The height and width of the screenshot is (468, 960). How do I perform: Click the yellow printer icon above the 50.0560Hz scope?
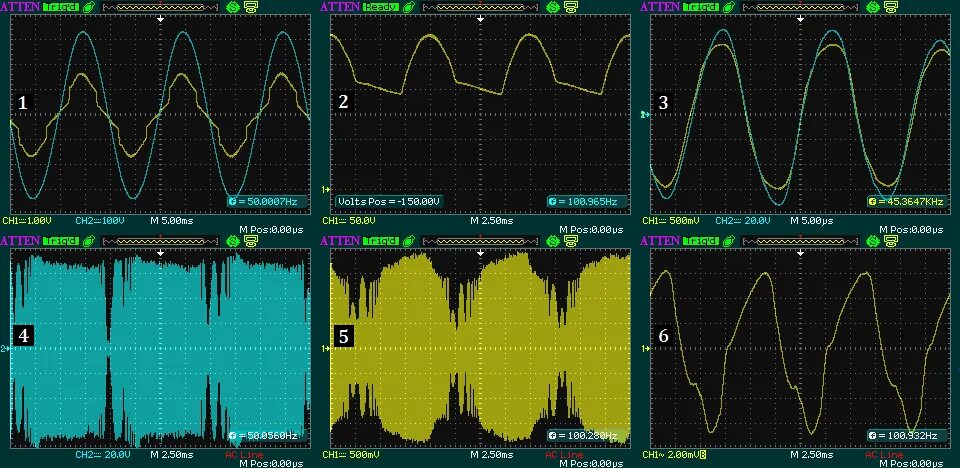pos(250,241)
